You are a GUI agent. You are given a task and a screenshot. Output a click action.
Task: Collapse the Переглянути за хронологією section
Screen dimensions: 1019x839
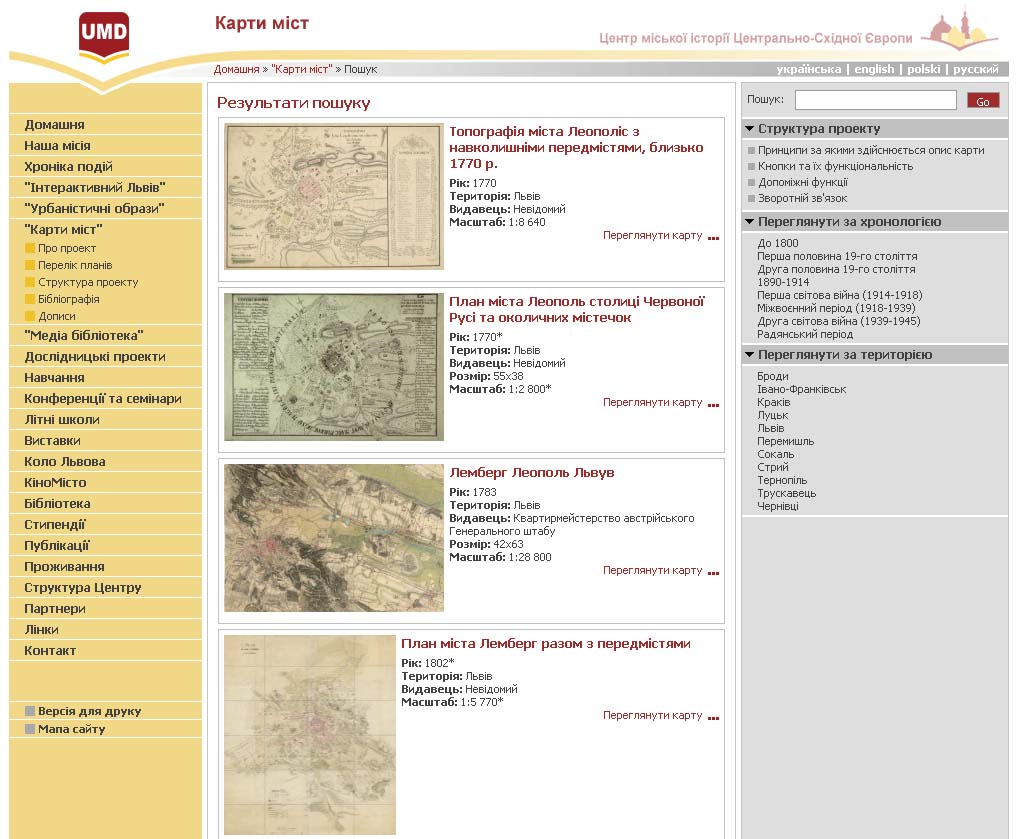click(x=749, y=222)
